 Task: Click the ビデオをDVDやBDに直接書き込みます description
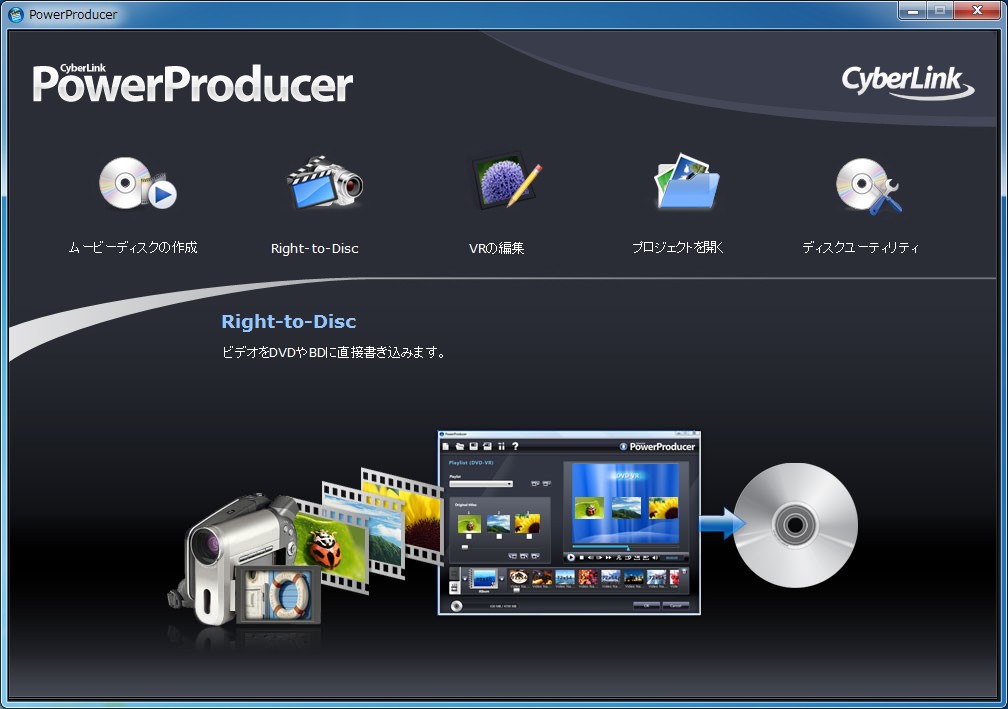[334, 352]
